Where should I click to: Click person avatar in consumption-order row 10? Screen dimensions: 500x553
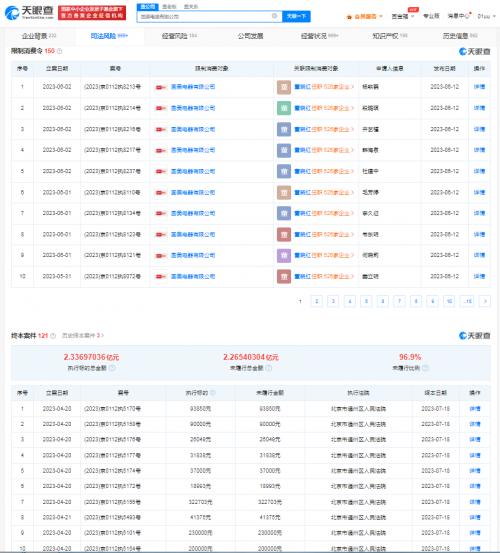pos(283,276)
